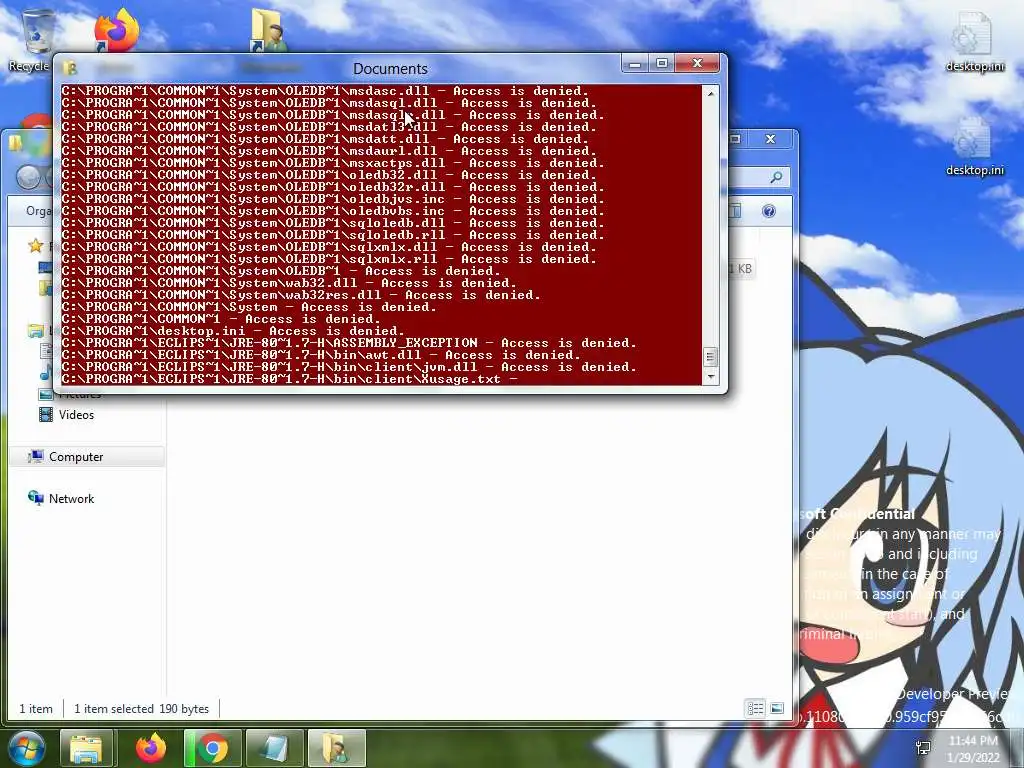1024x768 pixels.
Task: Switch to the Documents taskbar window
Action: pos(336,748)
